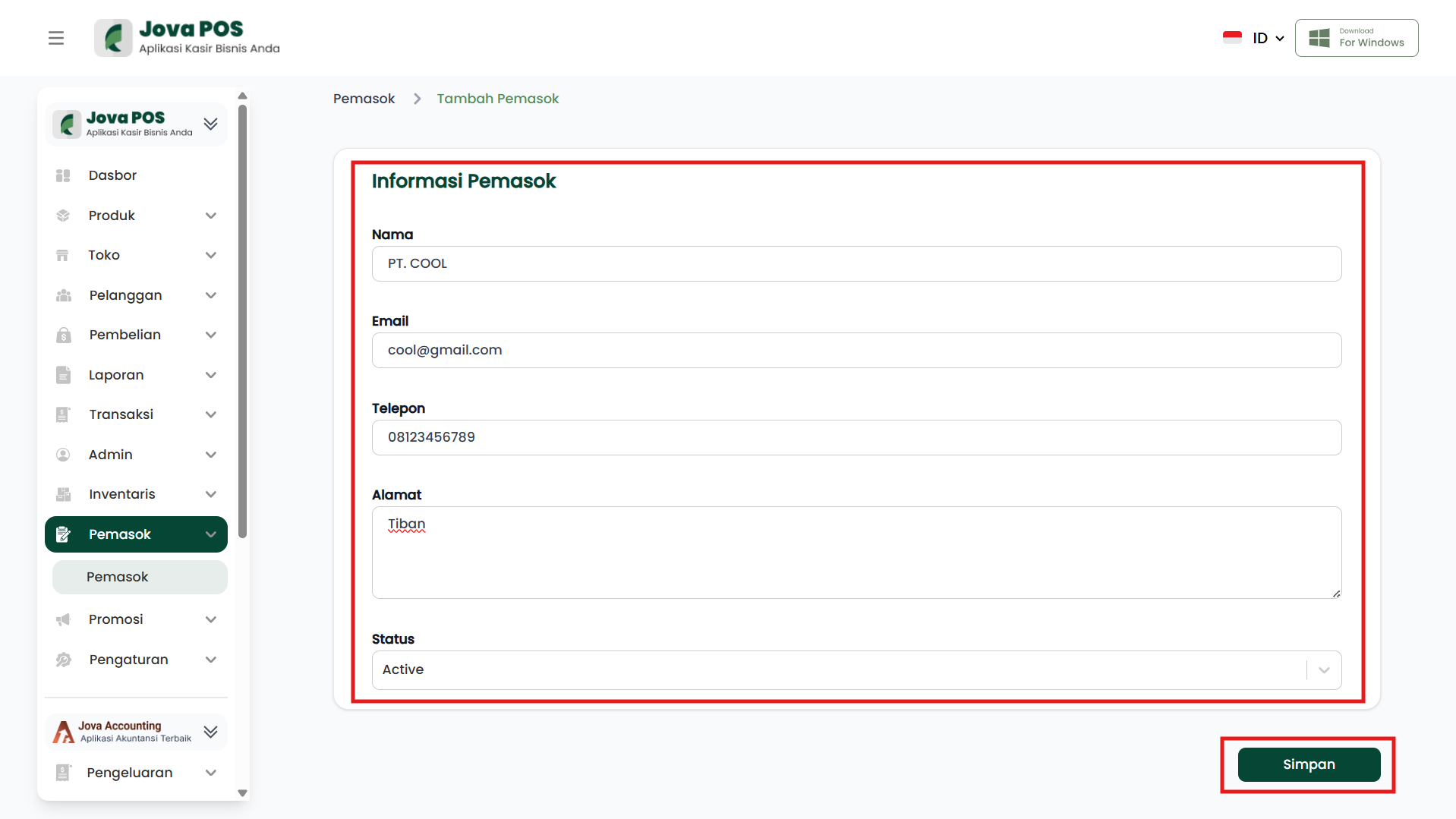The height and width of the screenshot is (819, 1456).
Task: Open the Transaksi menu item
Action: pyautogui.click(x=121, y=414)
